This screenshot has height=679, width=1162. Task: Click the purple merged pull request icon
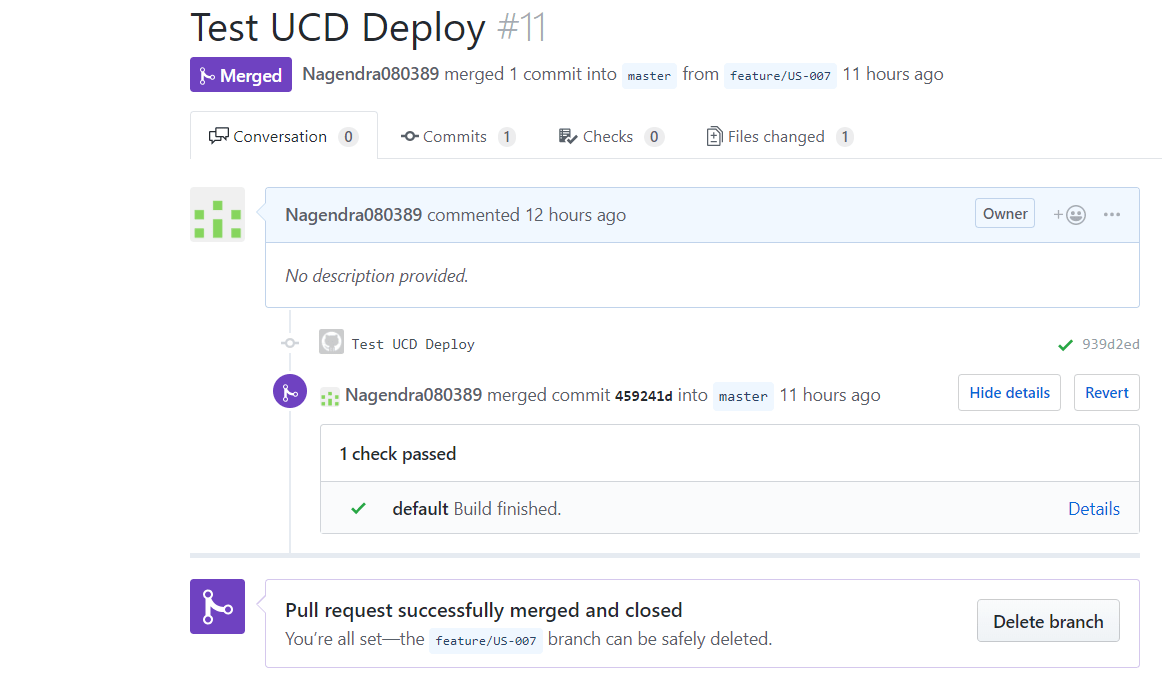(x=289, y=391)
